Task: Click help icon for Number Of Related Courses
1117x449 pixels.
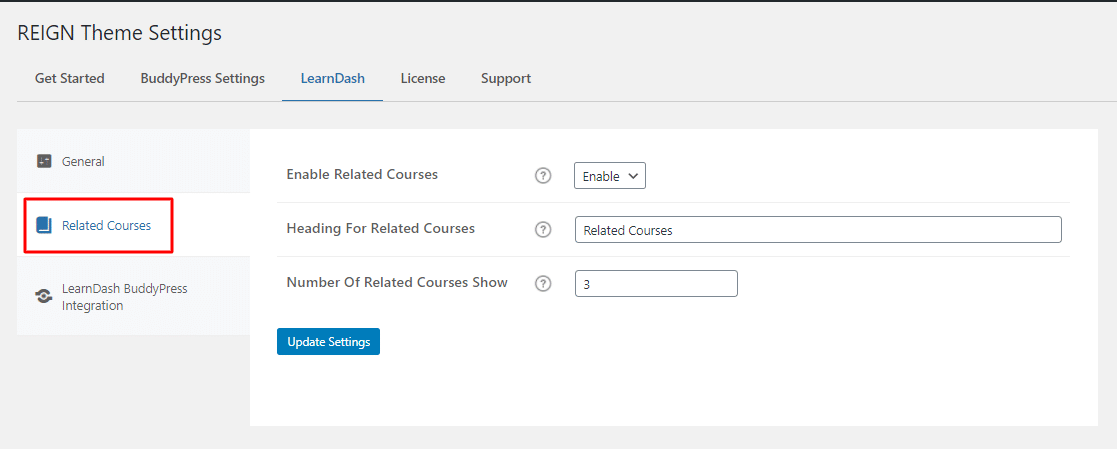Action: [543, 284]
